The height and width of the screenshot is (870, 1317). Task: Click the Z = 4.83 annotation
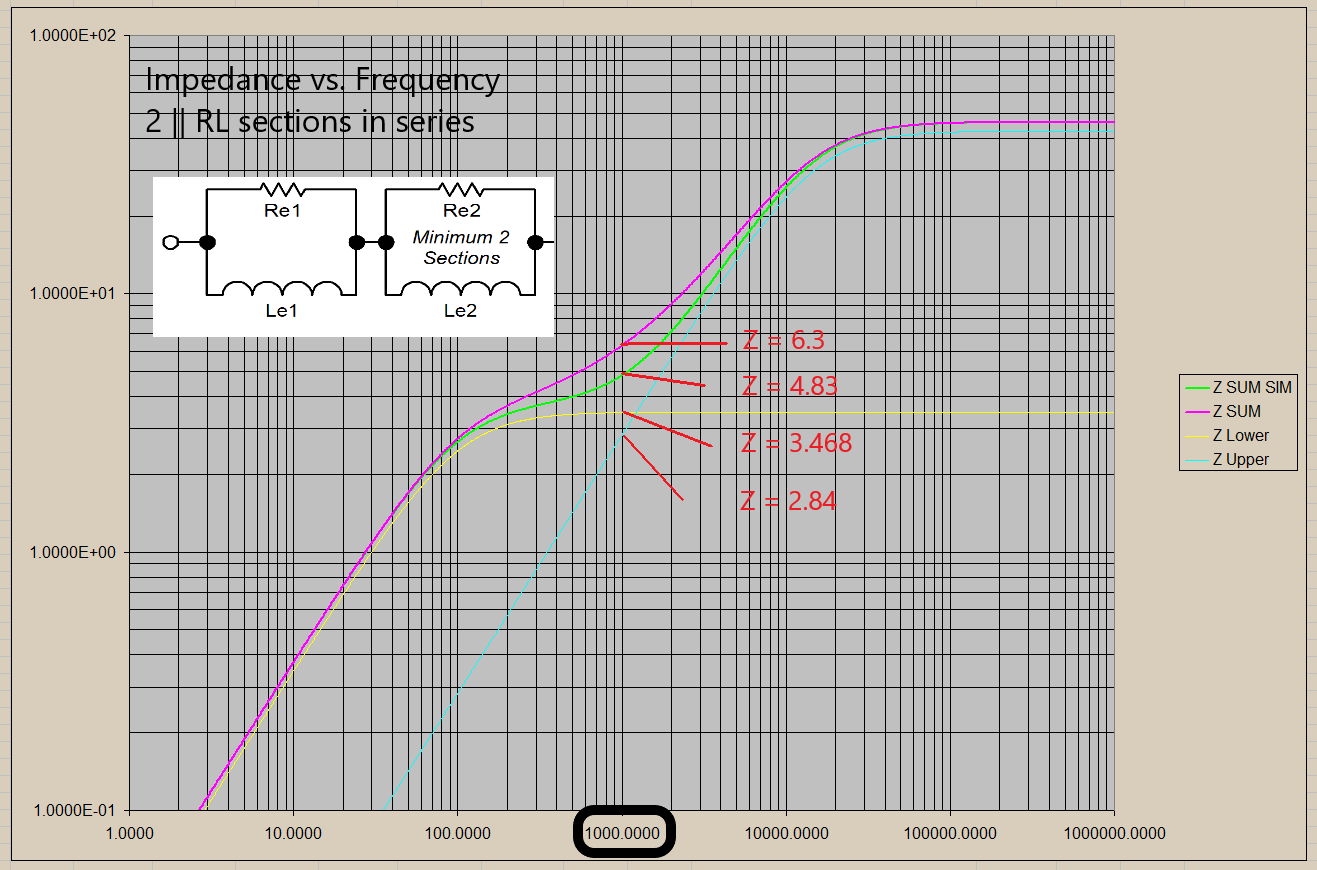[789, 386]
